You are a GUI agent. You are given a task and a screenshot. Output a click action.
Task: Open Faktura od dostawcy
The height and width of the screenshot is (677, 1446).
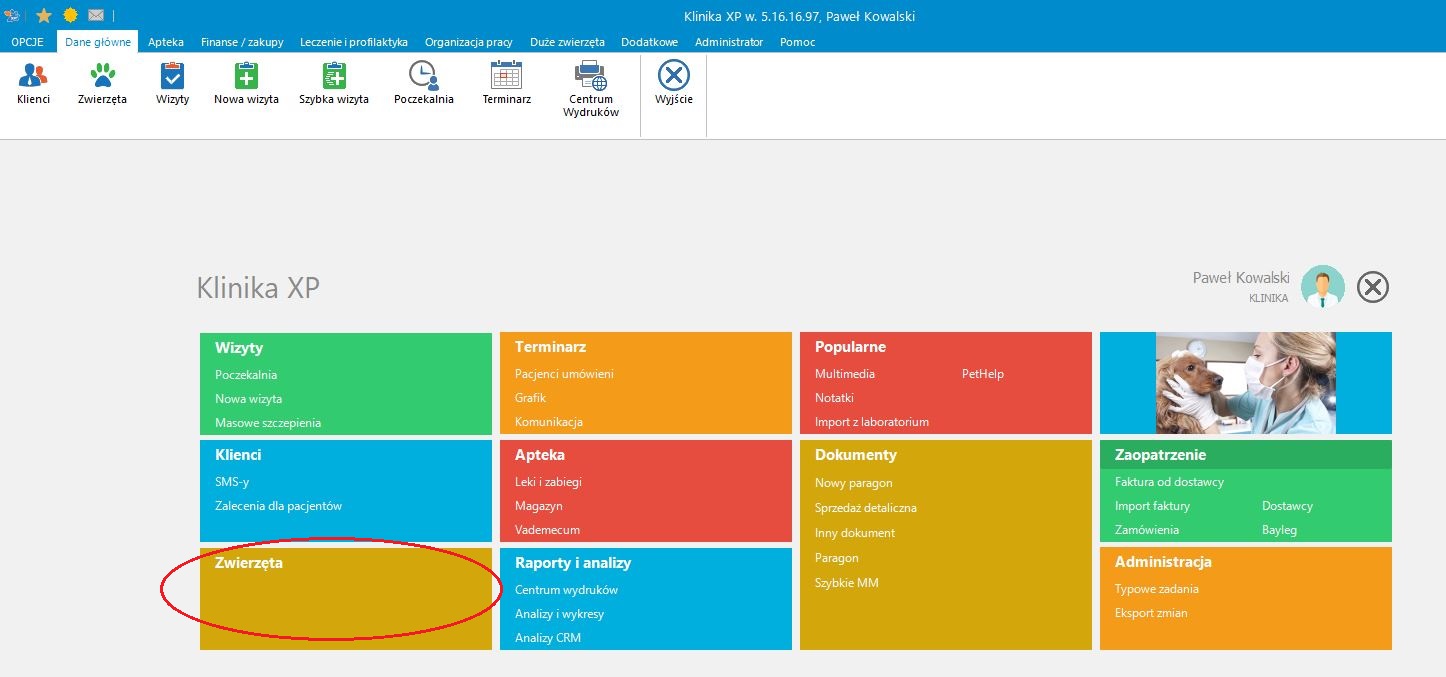tap(1169, 482)
